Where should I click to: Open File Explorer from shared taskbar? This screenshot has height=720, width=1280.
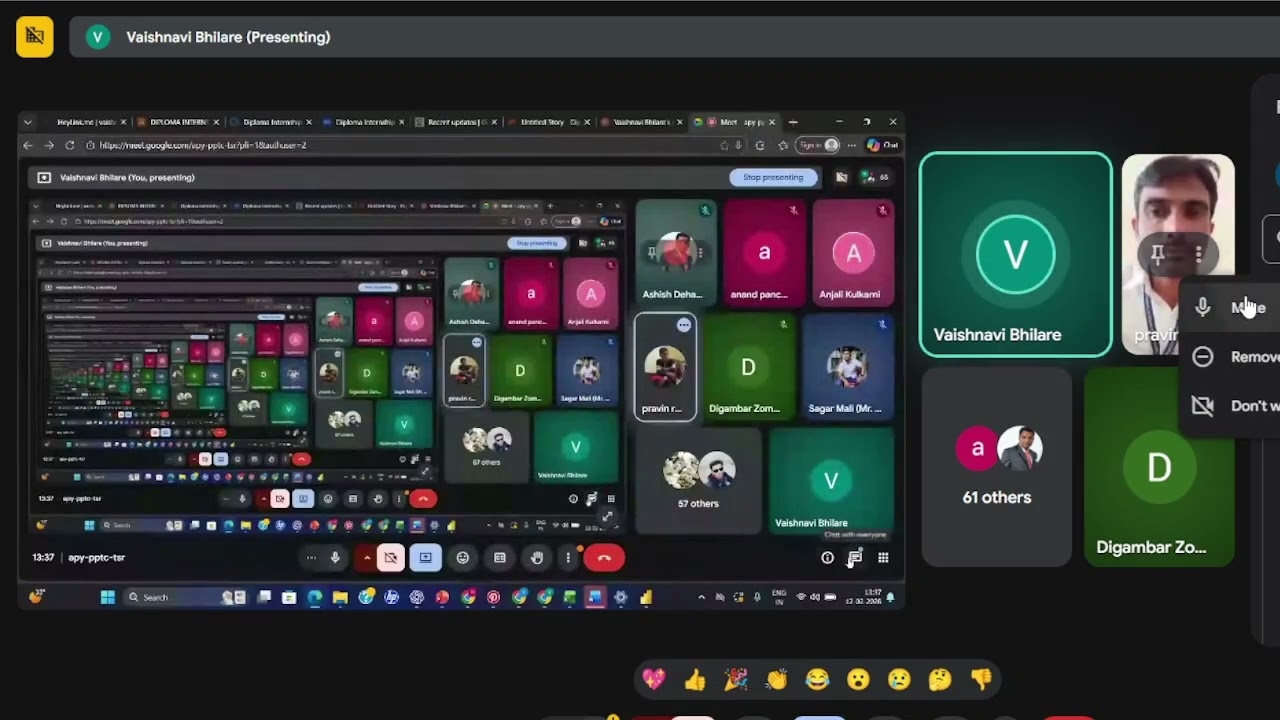[x=340, y=597]
